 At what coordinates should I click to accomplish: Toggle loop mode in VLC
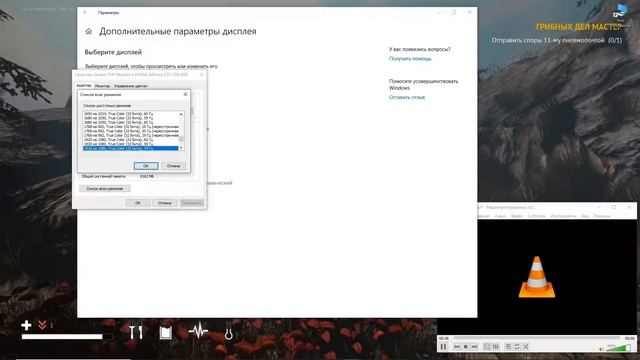pyautogui.click(x=517, y=347)
